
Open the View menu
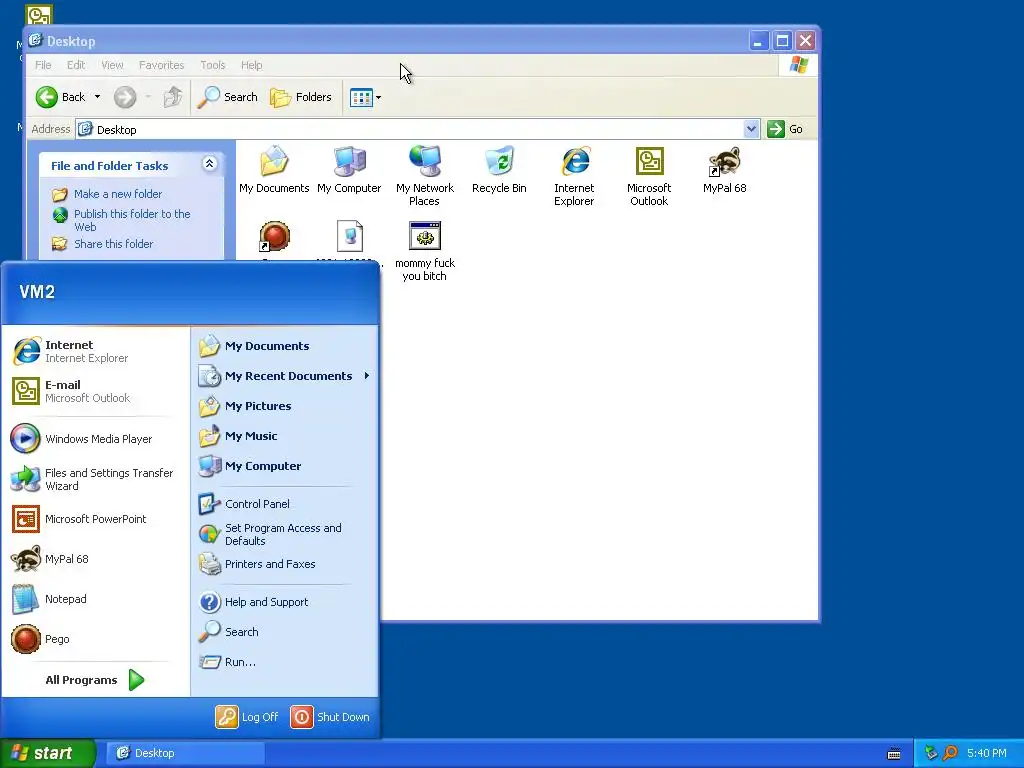[112, 65]
